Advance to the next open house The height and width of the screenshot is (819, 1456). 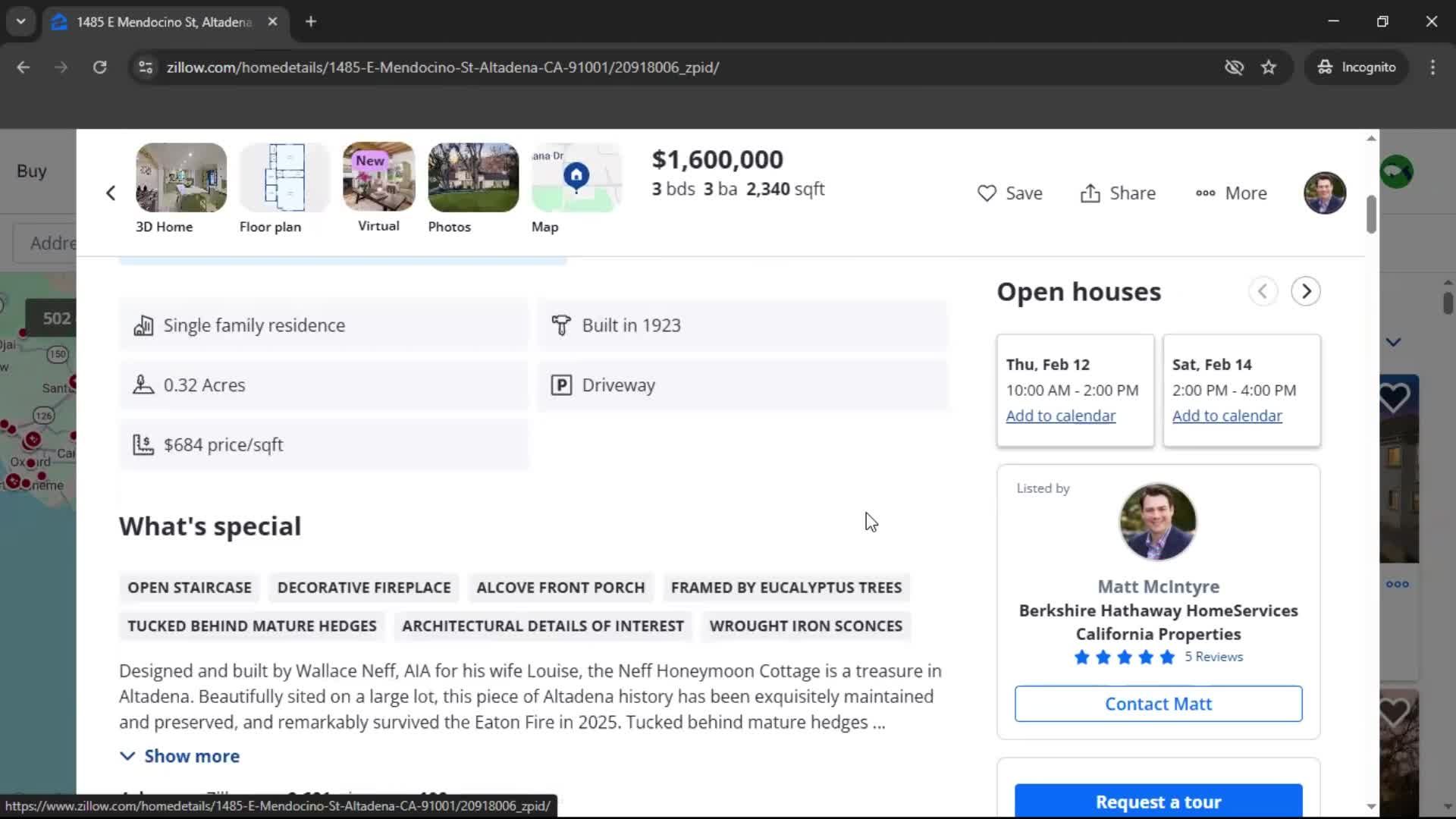1306,291
